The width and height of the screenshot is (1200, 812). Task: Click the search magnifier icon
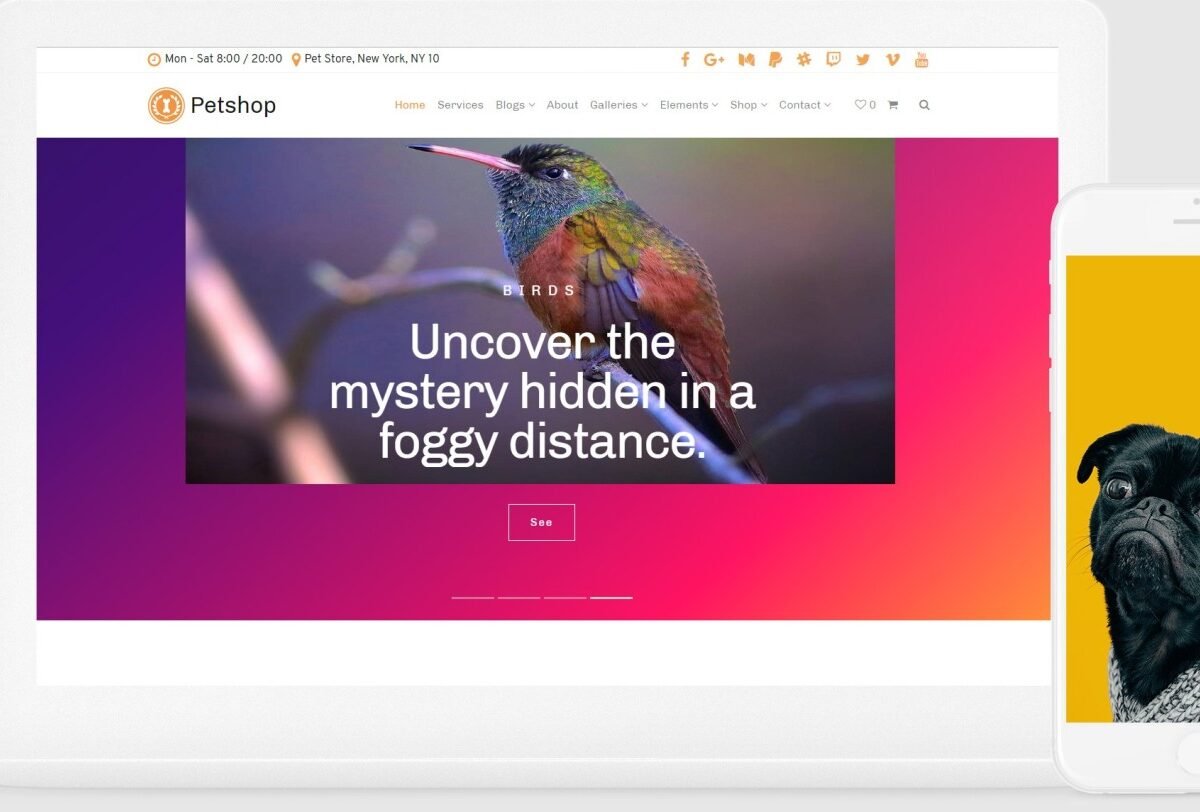924,105
